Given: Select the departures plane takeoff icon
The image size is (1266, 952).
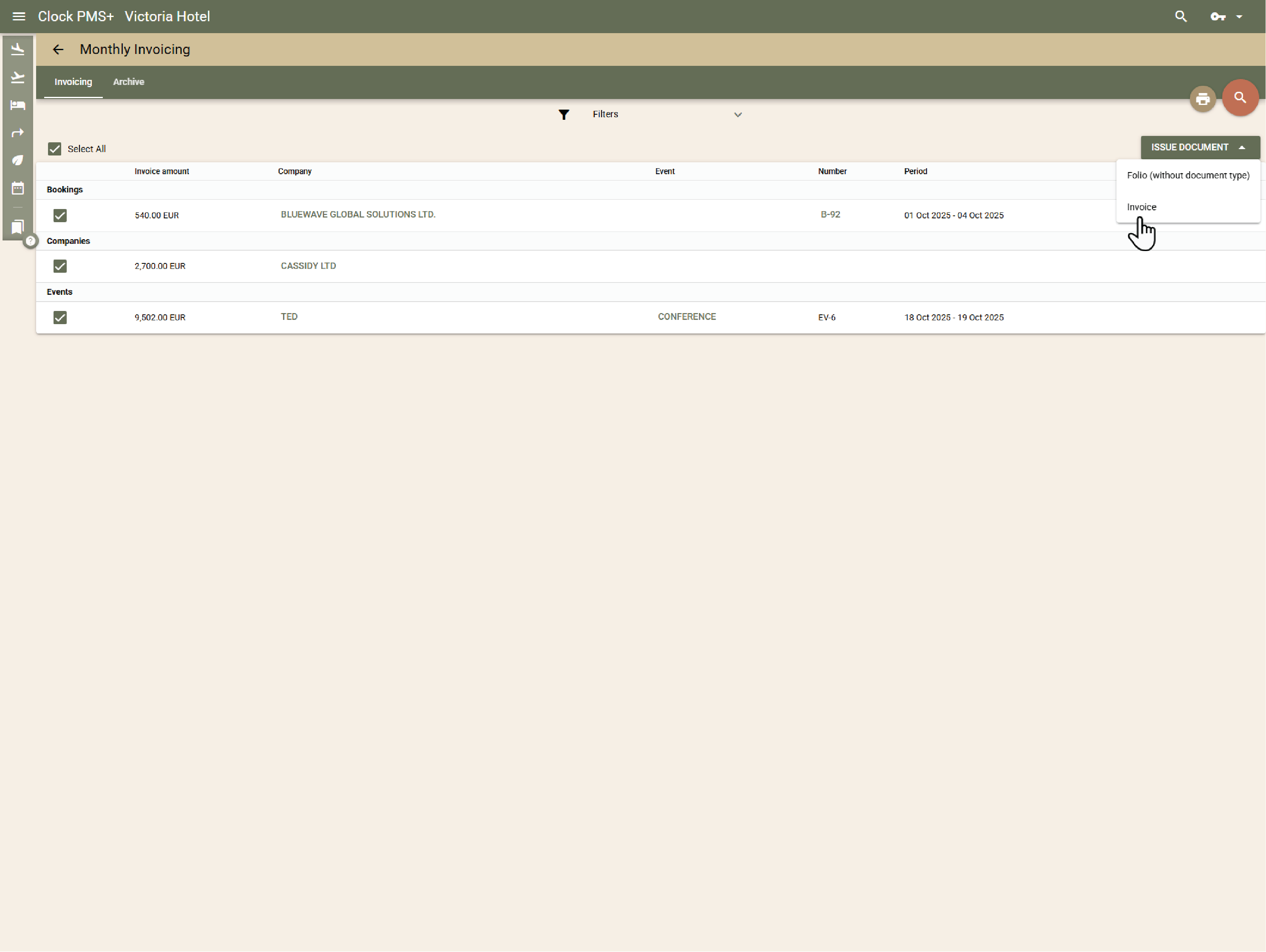Looking at the screenshot, I should coord(17,77).
